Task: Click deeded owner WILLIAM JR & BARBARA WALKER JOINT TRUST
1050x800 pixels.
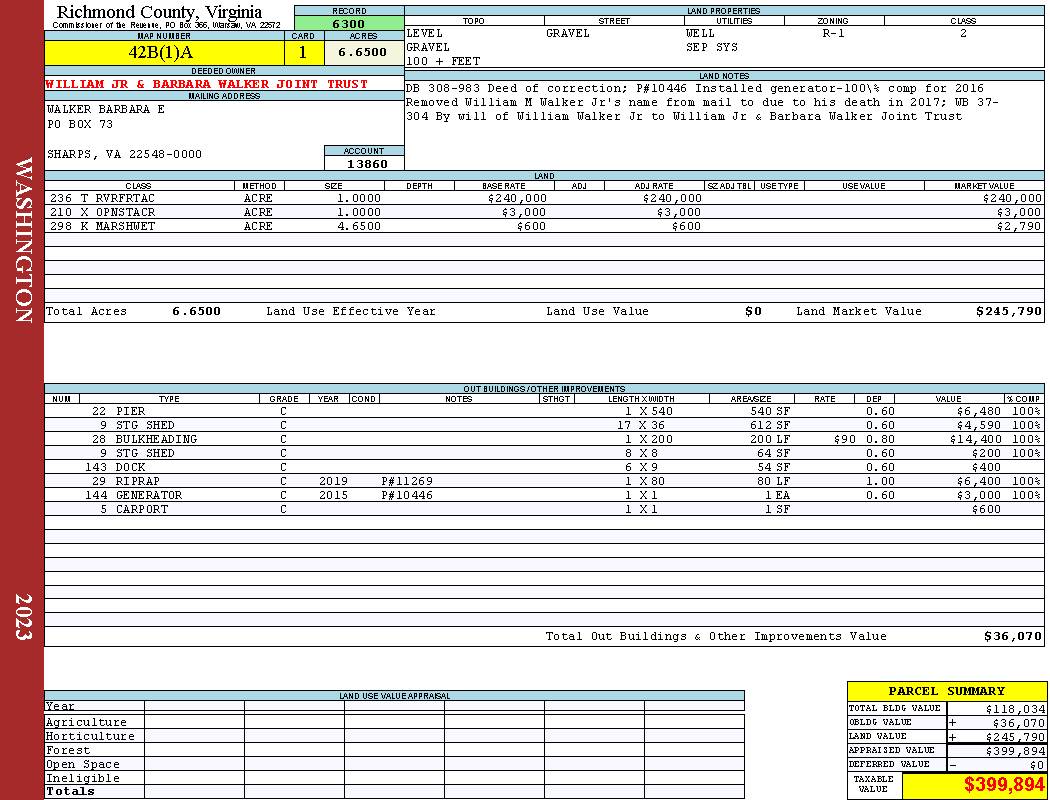Action: click(206, 84)
